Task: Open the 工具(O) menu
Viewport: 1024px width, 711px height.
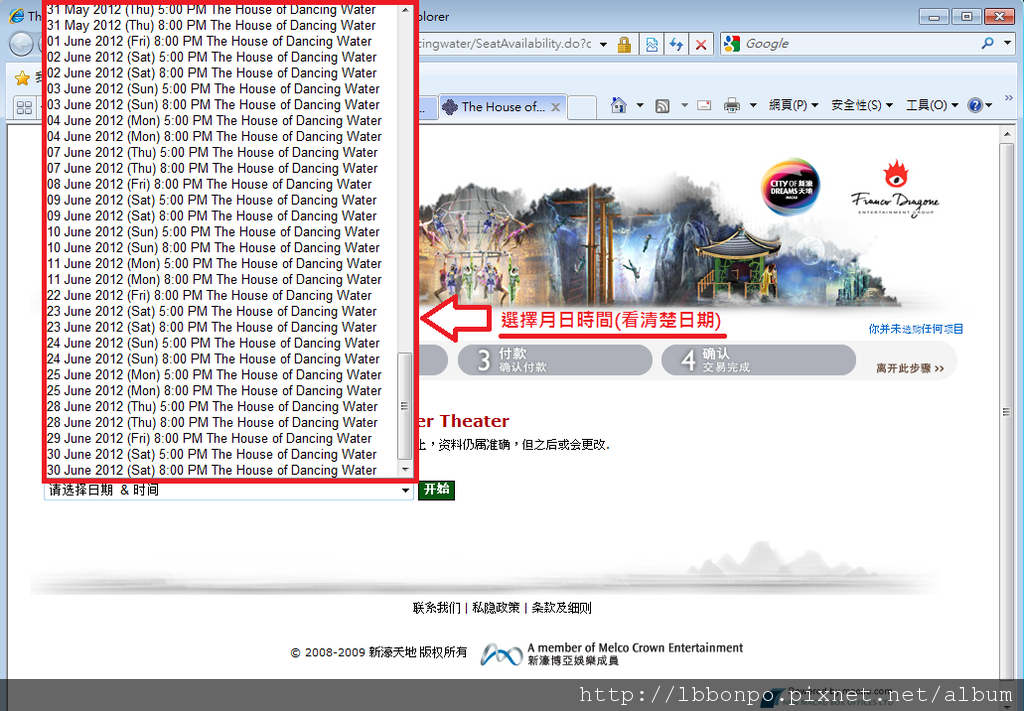Action: [932, 105]
